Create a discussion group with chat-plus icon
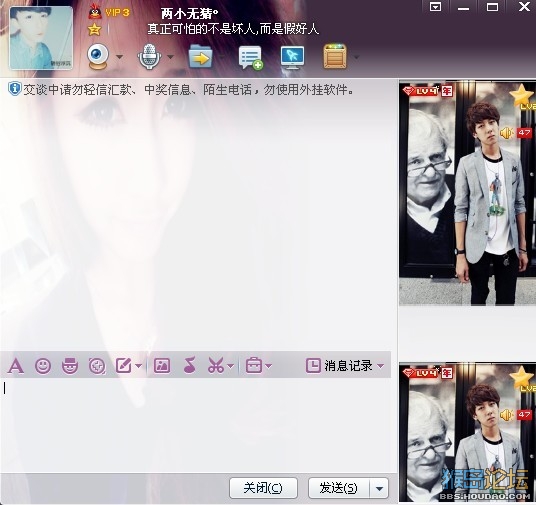This screenshot has width=536, height=505. pos(251,57)
